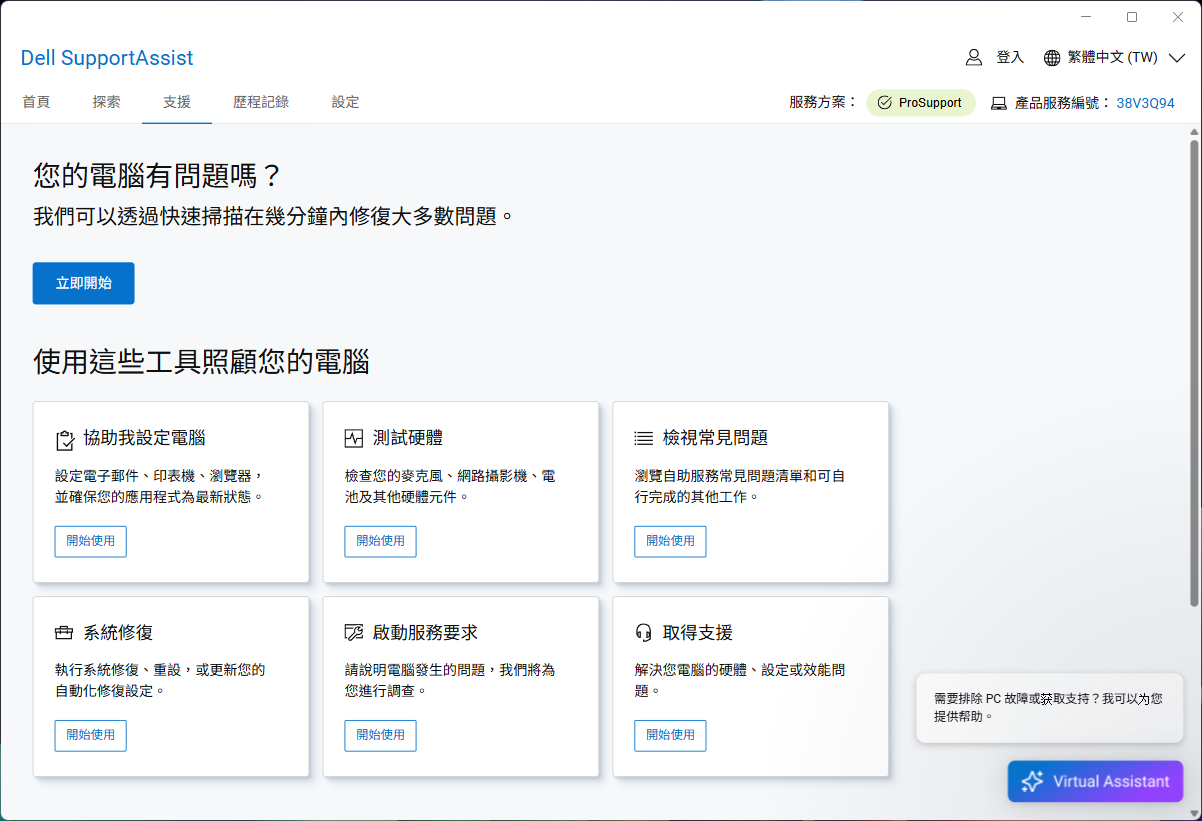Click 開始使用 under 取得支援
The image size is (1202, 821).
(670, 735)
